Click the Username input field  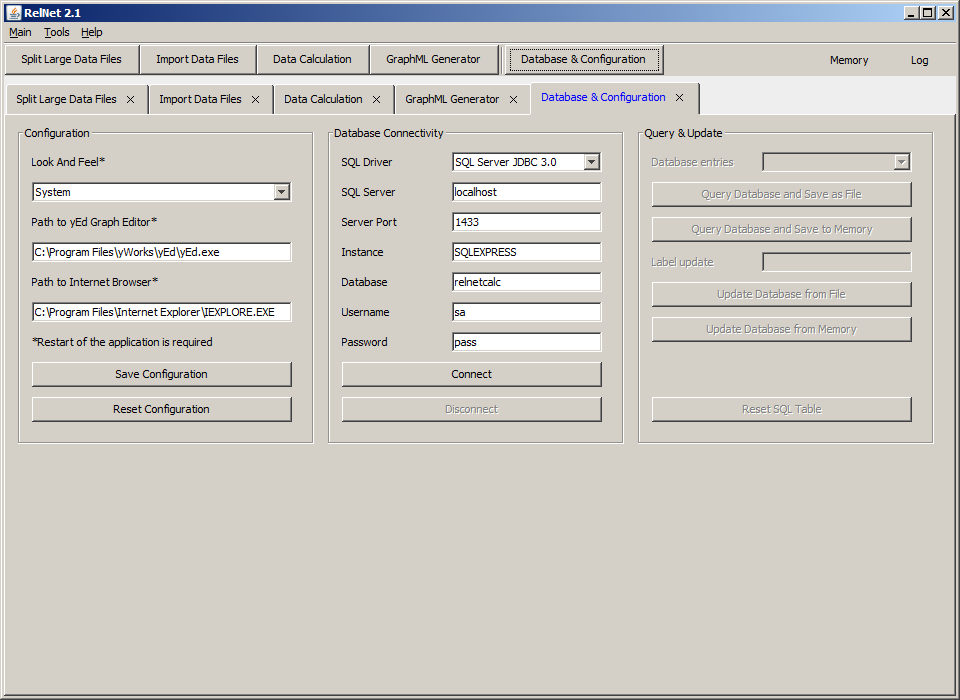click(527, 312)
